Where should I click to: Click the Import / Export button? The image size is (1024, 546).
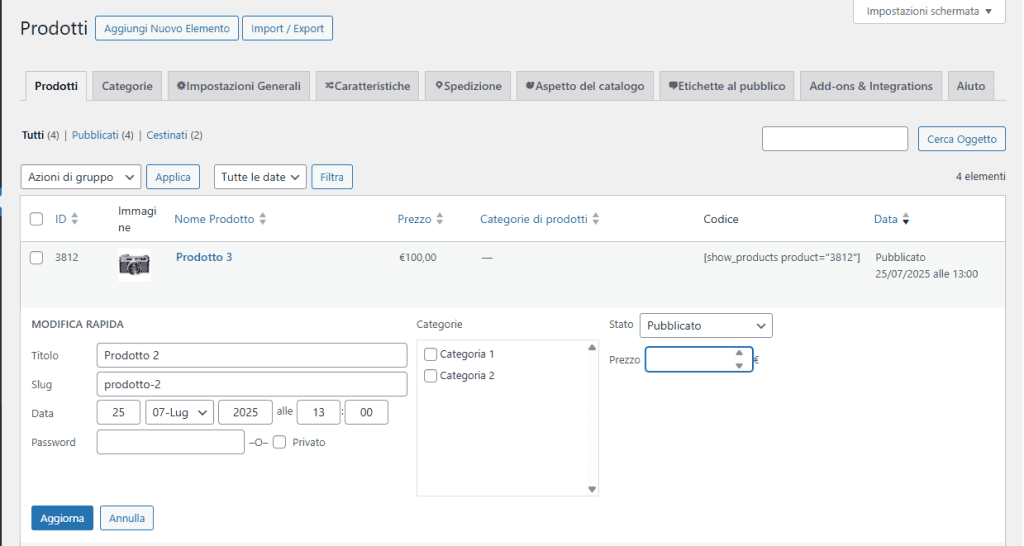(287, 28)
